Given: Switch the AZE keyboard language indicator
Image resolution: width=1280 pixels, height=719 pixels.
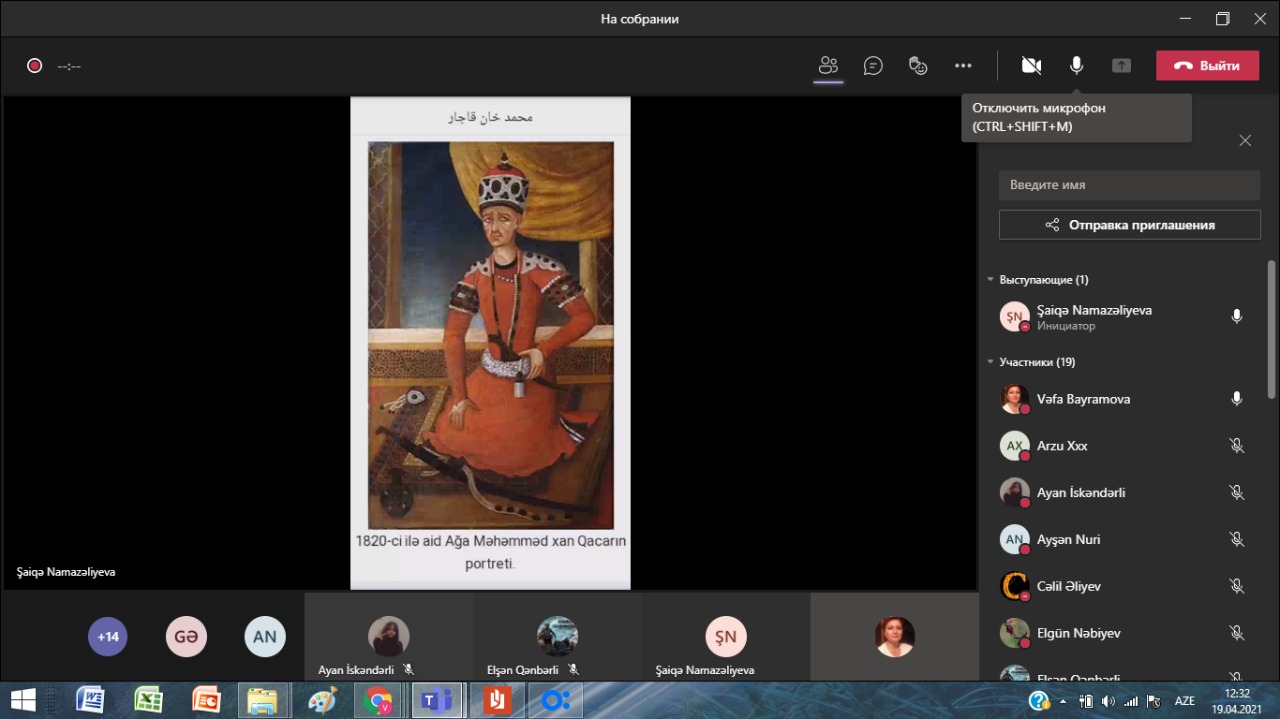Looking at the screenshot, I should click(x=1184, y=700).
